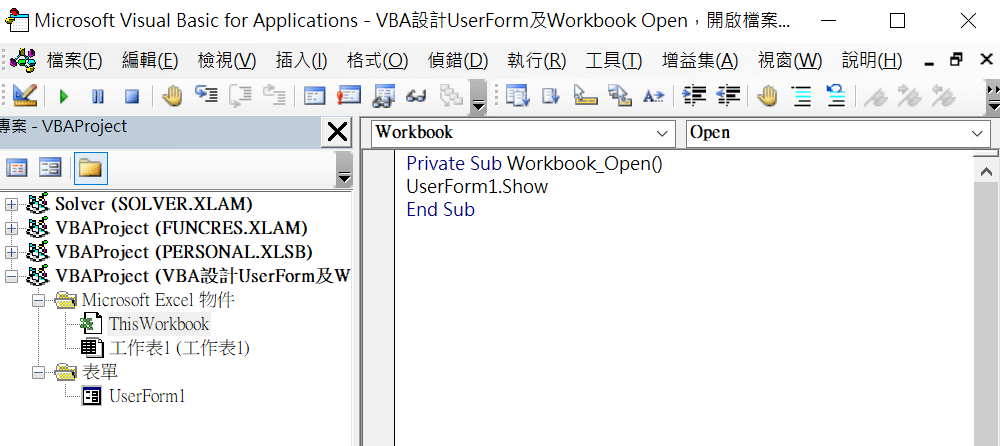Expand VBAProject (PERSONAL.XLSB) node
1000x446 pixels.
coord(11,253)
